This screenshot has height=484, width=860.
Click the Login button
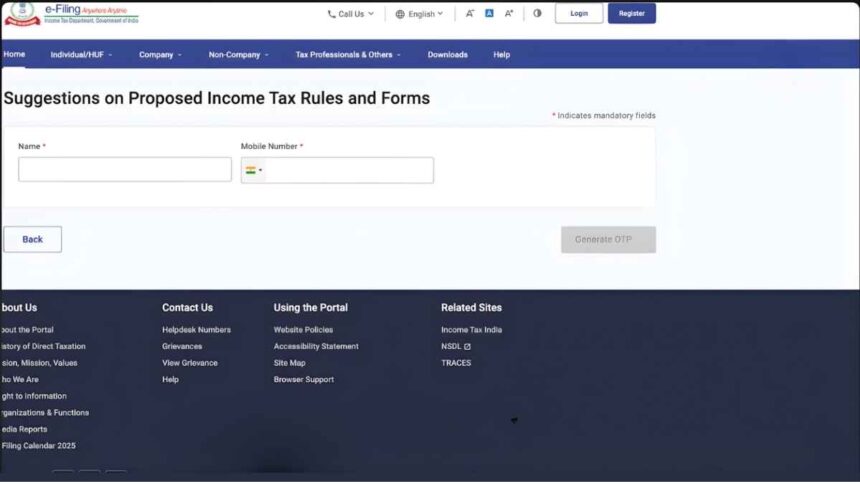579,13
